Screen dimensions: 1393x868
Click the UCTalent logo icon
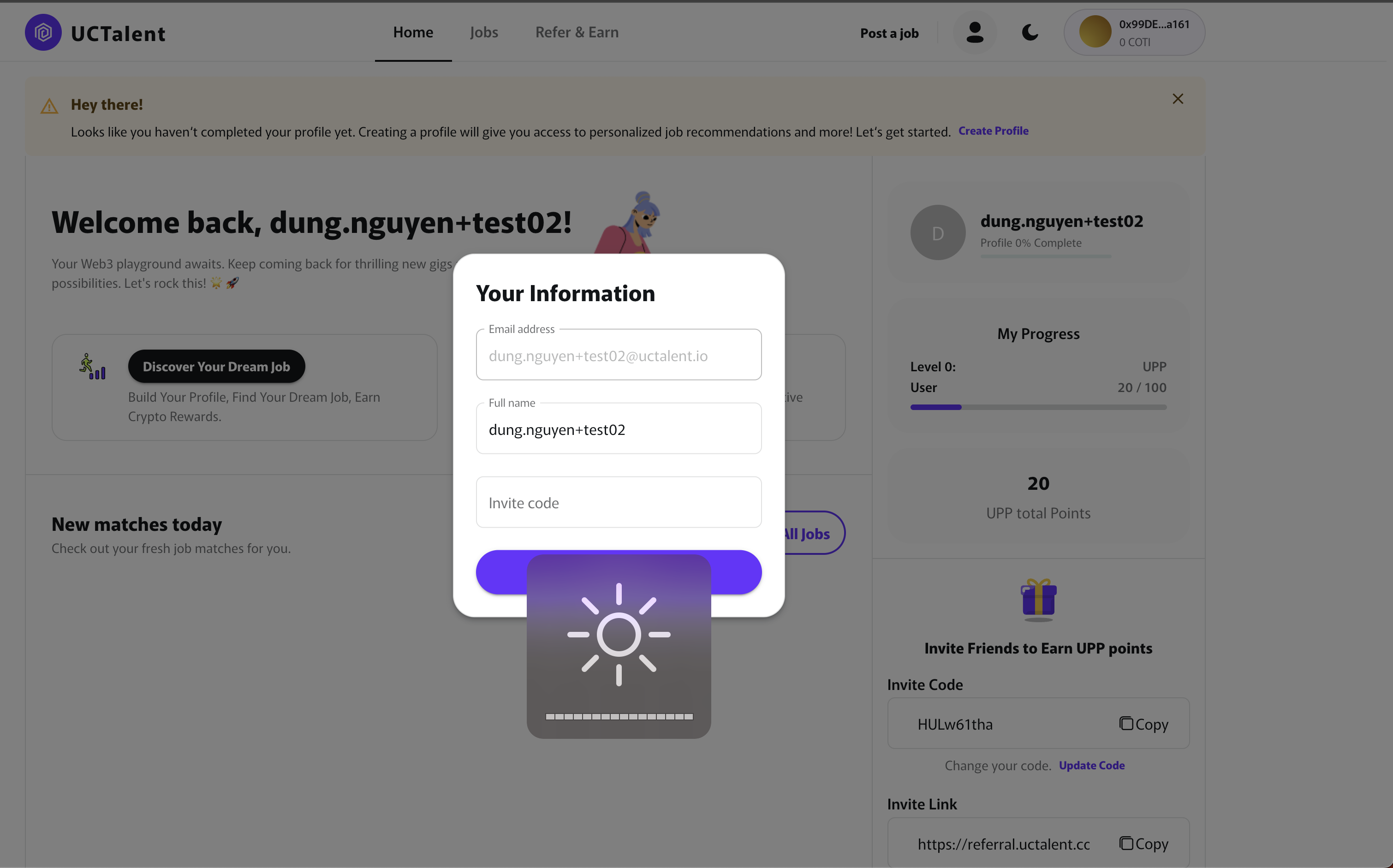(43, 33)
